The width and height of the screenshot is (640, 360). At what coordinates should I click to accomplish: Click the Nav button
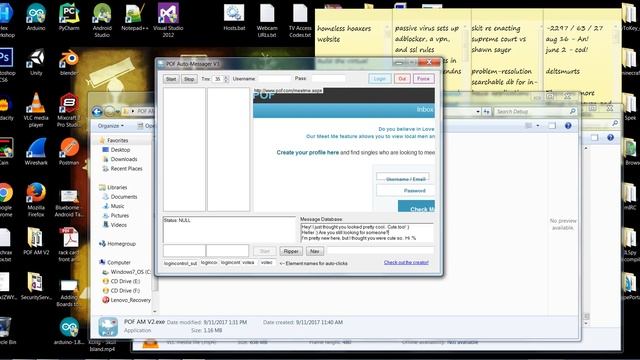pos(314,251)
